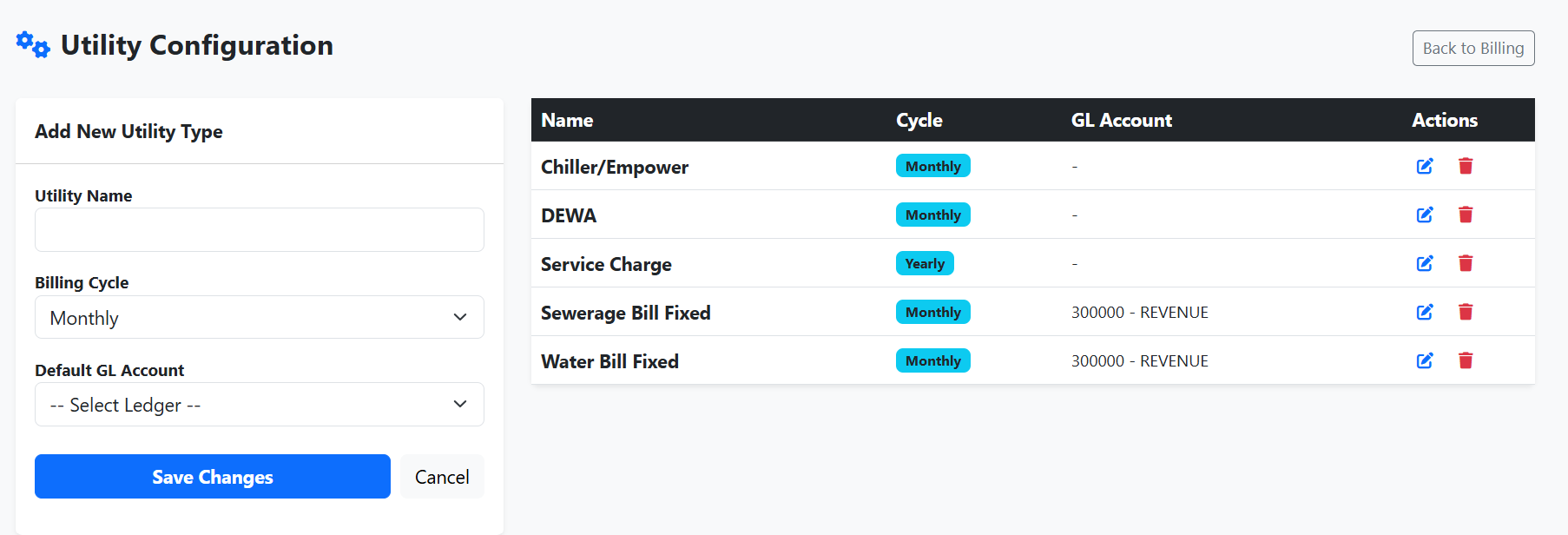The height and width of the screenshot is (535, 1568).
Task: Delete the Water Bill Fixed entry
Action: tap(1466, 360)
